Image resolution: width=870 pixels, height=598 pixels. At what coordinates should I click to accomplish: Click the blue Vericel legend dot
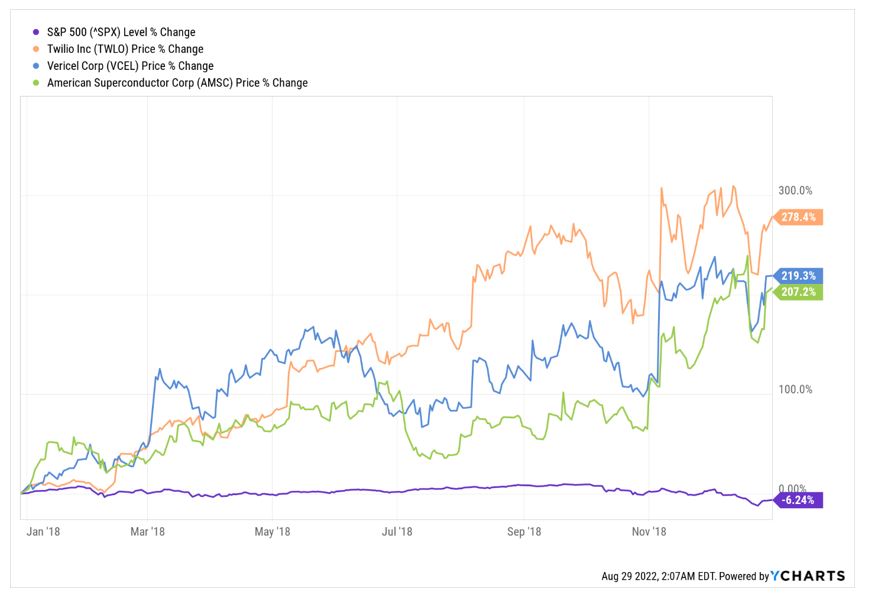38,66
